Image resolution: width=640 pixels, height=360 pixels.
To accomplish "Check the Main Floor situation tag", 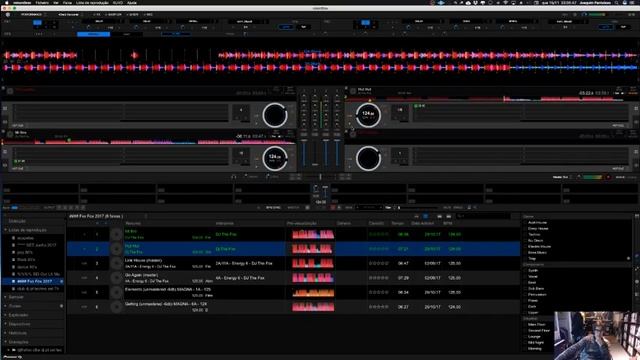I will (525, 324).
